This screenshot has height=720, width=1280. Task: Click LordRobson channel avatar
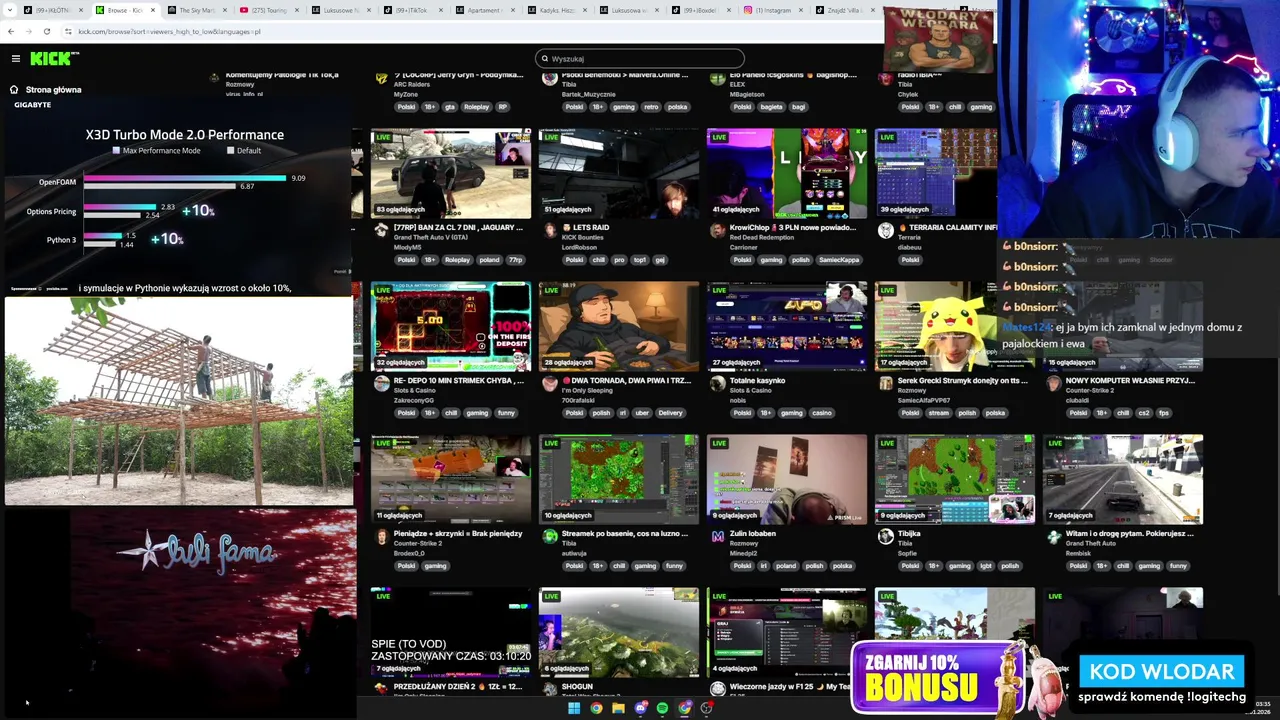[550, 230]
